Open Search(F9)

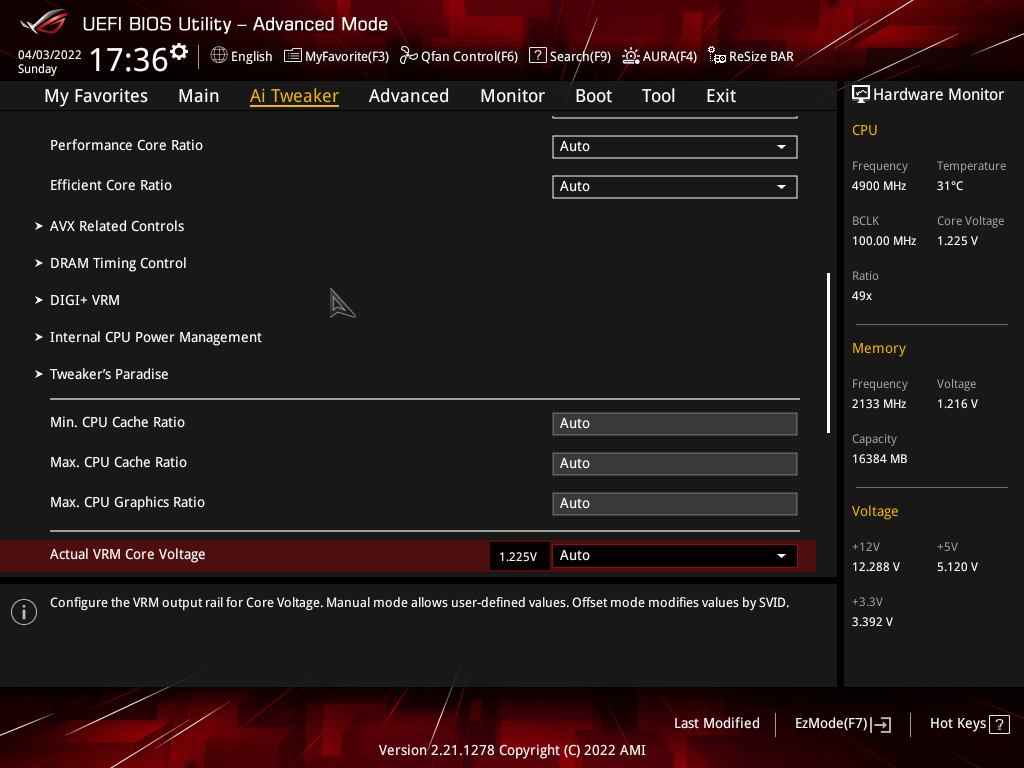[x=580, y=56]
